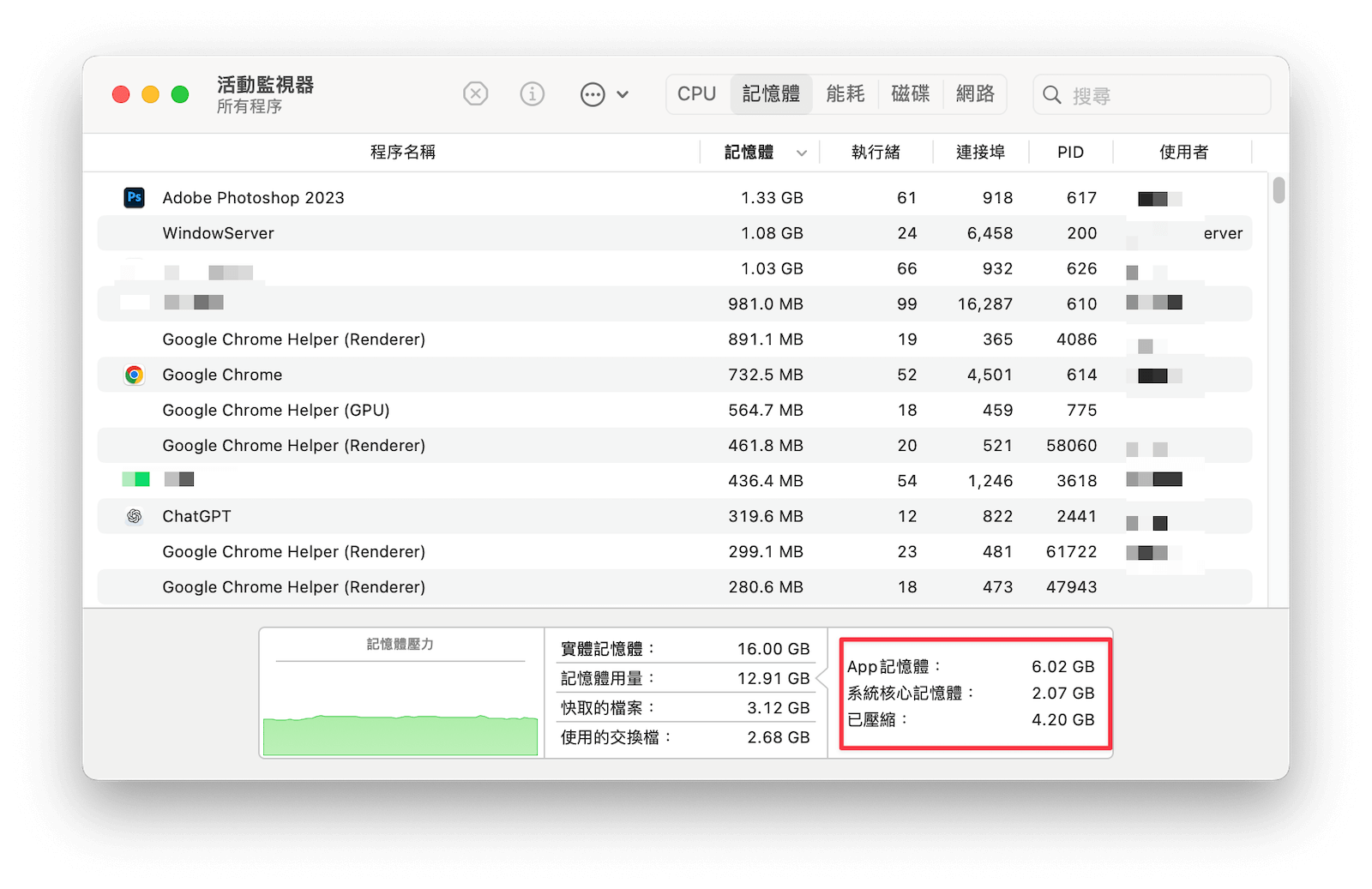Select the ChatGPT process row
Viewport: 1372px width, 889px height.
[675, 516]
